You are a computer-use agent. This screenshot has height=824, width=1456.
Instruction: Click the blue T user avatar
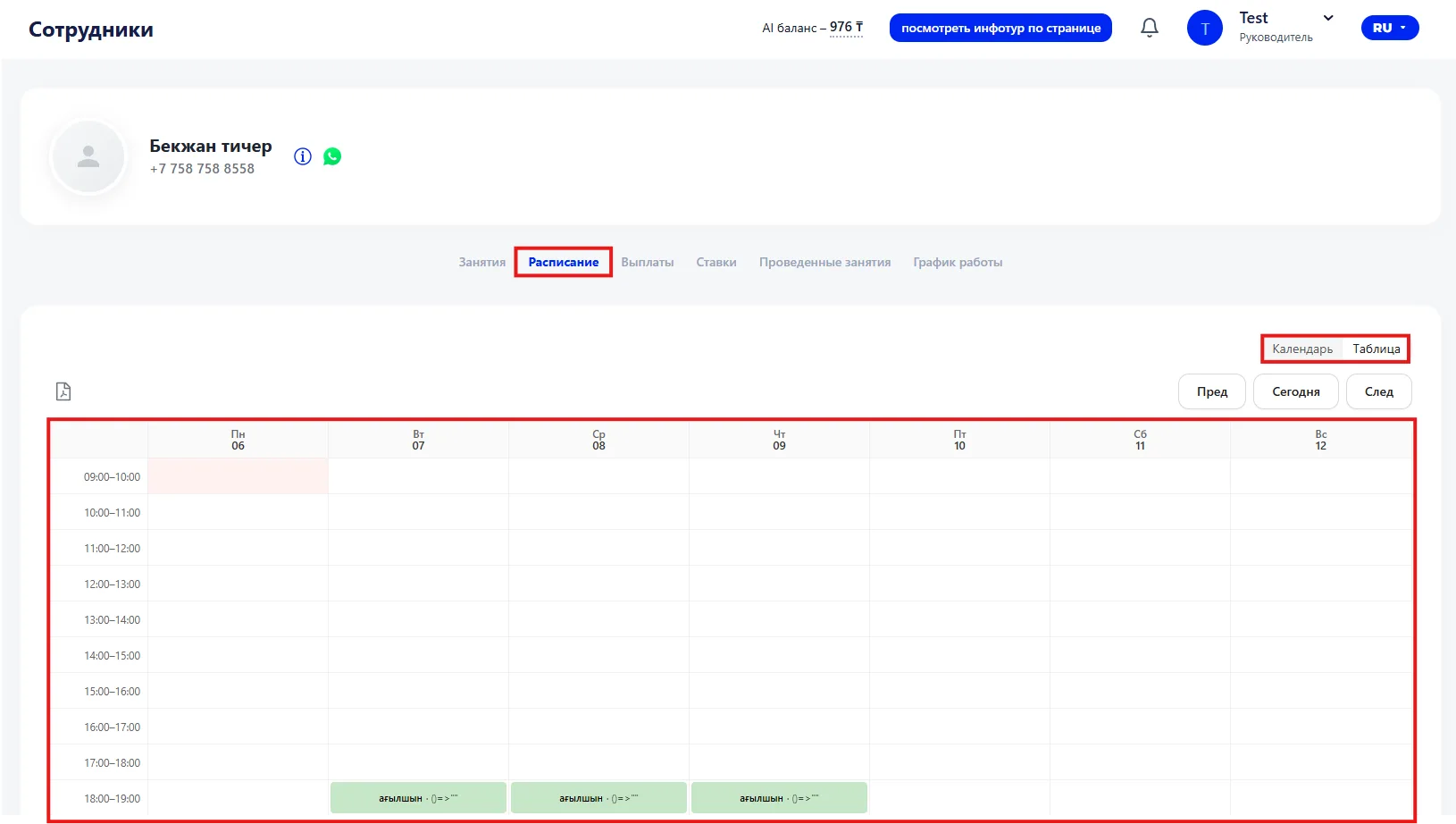[1204, 28]
